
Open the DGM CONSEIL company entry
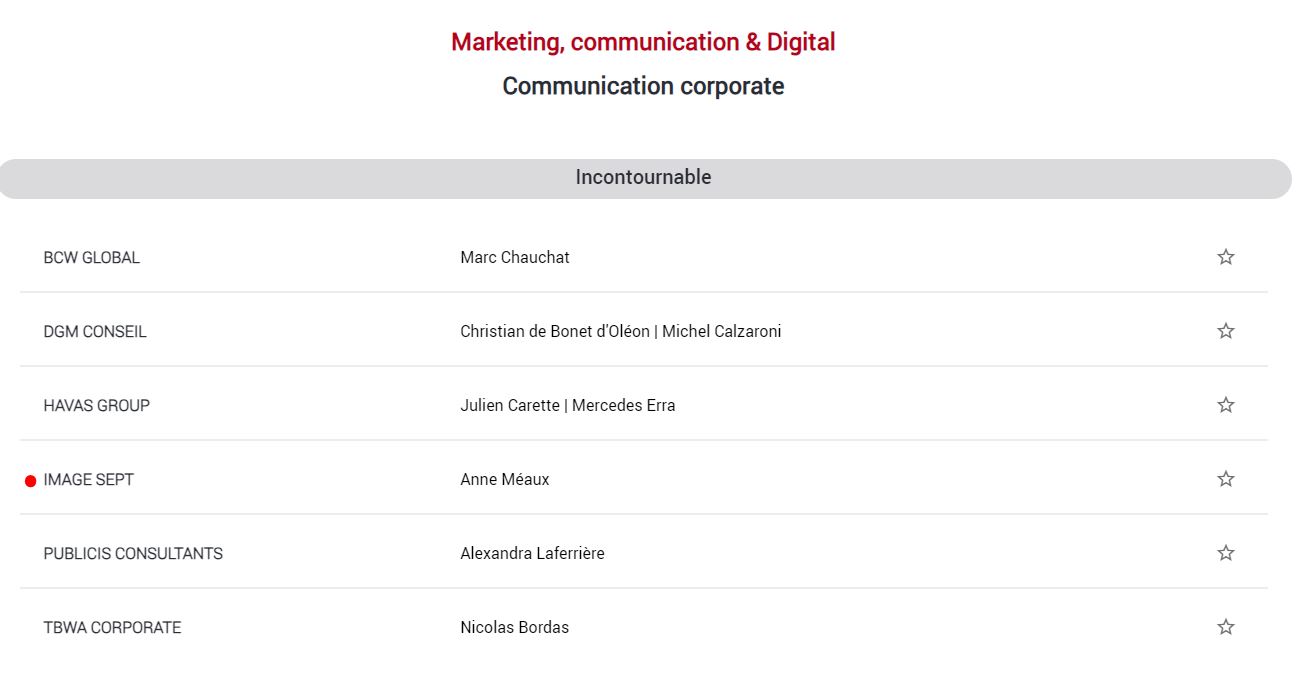95,331
